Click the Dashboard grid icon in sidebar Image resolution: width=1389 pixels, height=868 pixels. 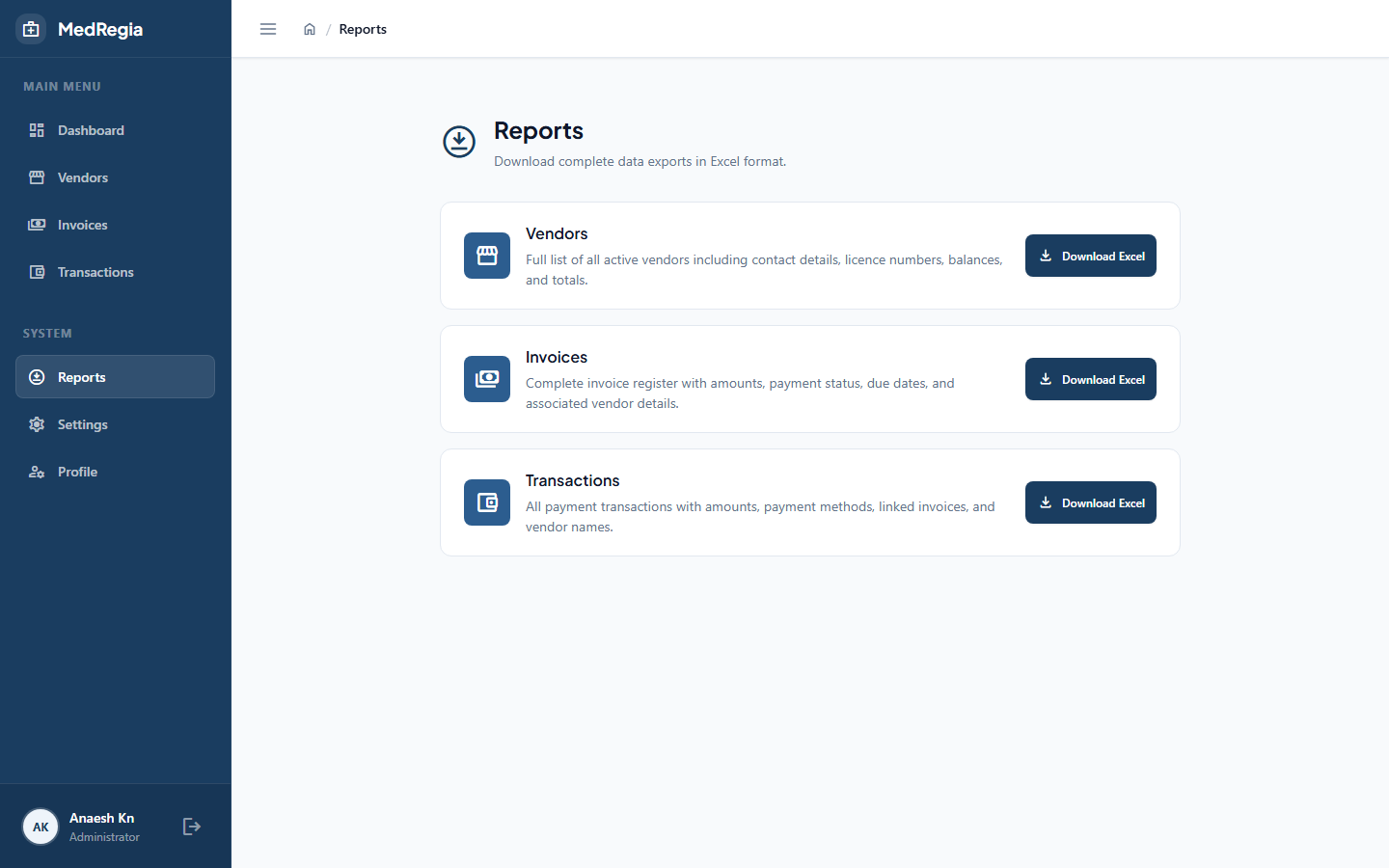pos(37,130)
